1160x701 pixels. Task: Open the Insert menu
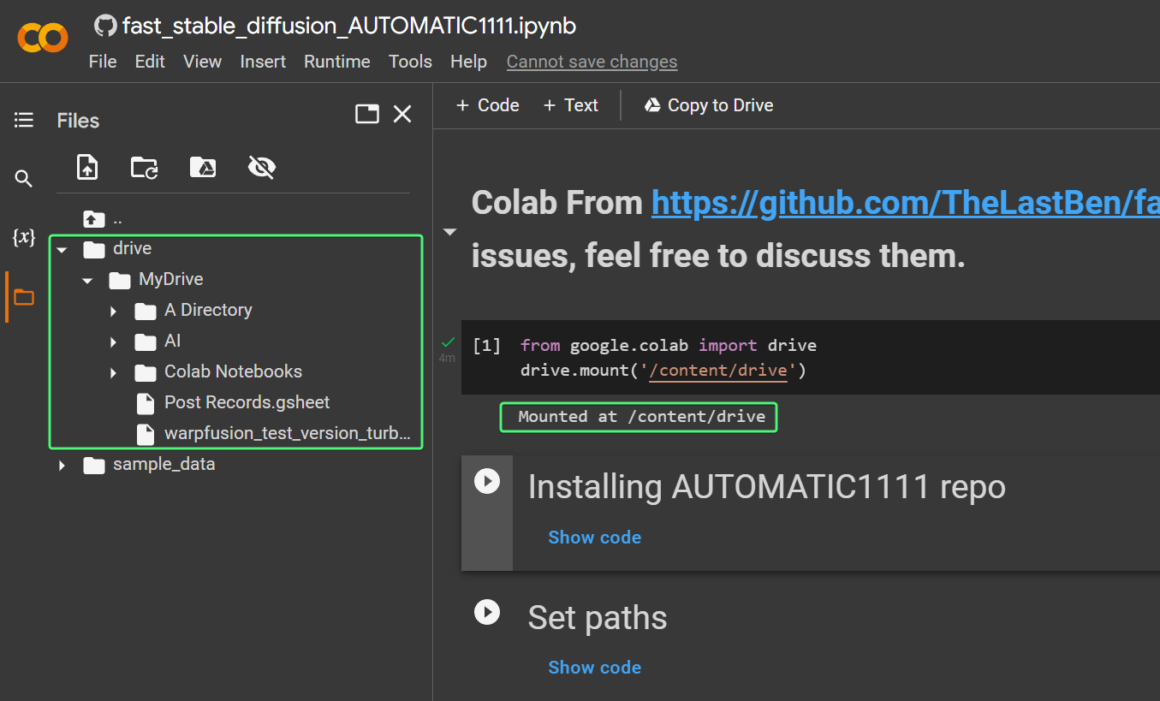(263, 61)
